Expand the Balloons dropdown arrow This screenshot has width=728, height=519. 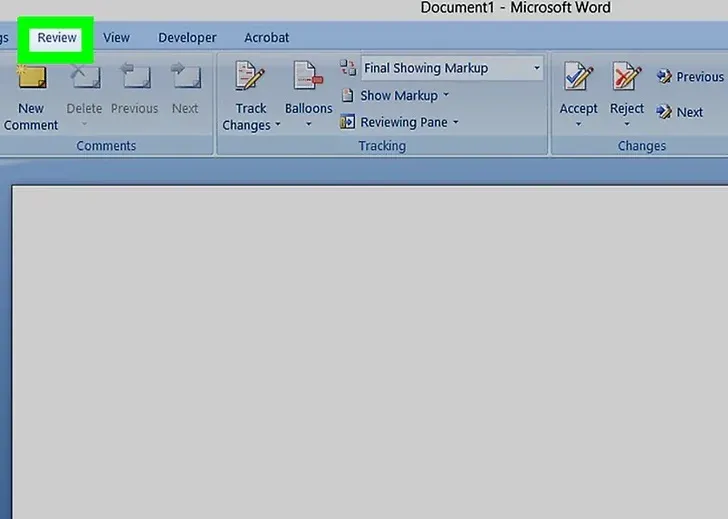pyautogui.click(x=308, y=124)
